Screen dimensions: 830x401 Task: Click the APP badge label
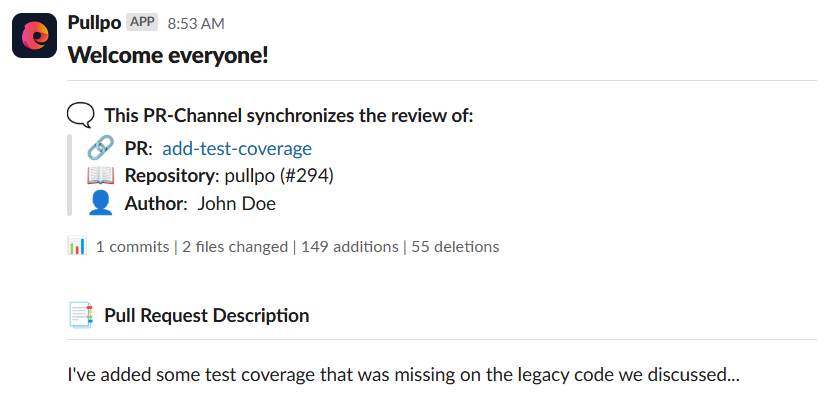pyautogui.click(x=142, y=22)
